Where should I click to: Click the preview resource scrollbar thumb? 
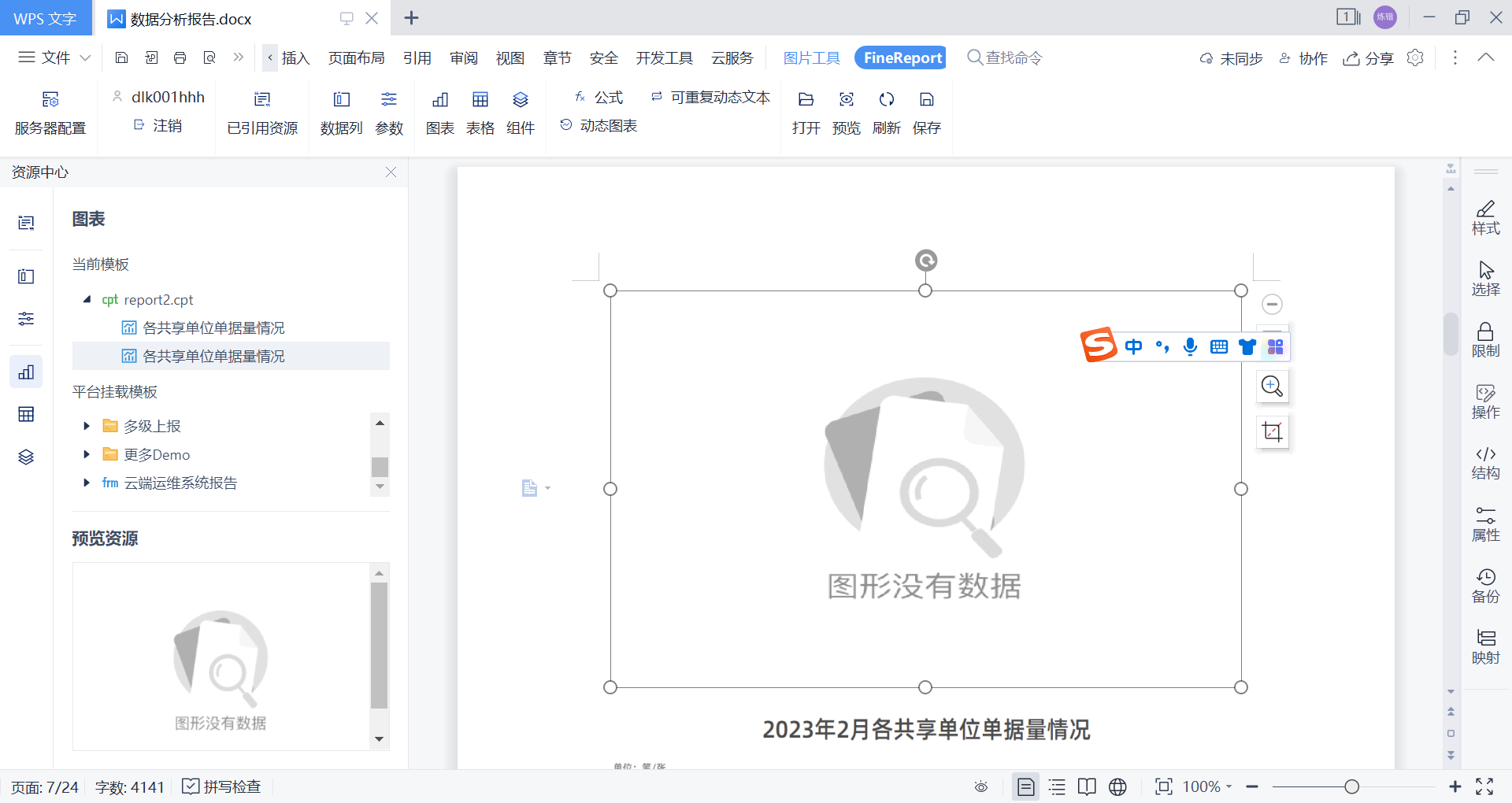point(379,646)
